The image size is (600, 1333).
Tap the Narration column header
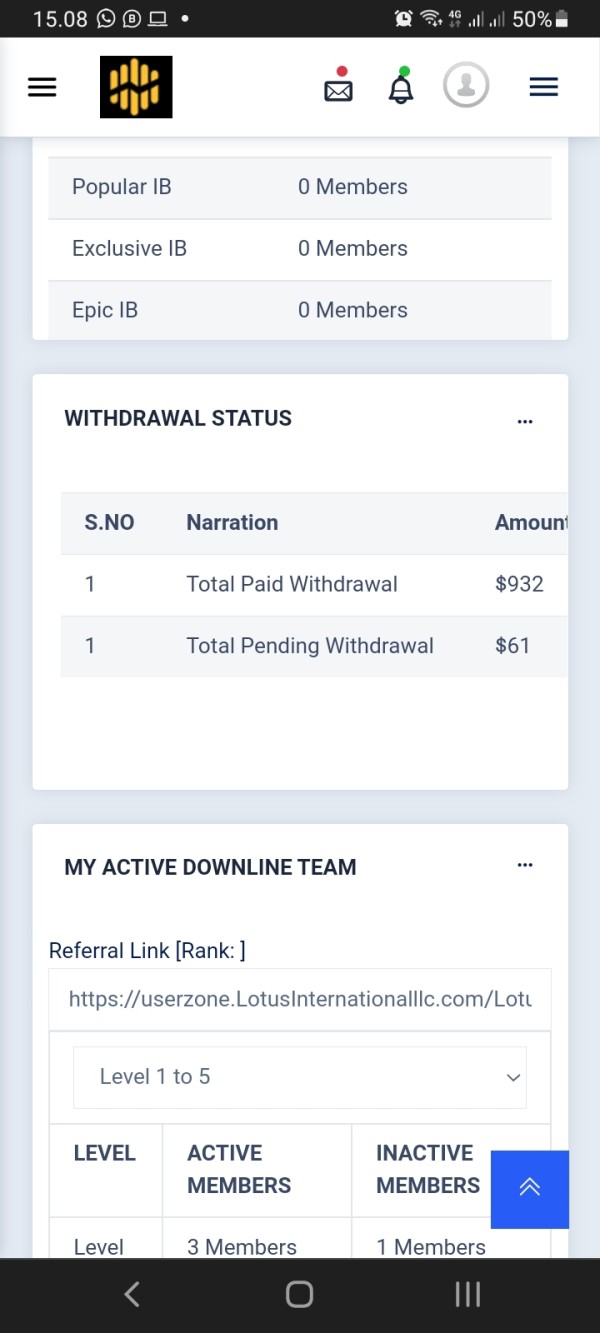[x=232, y=522]
